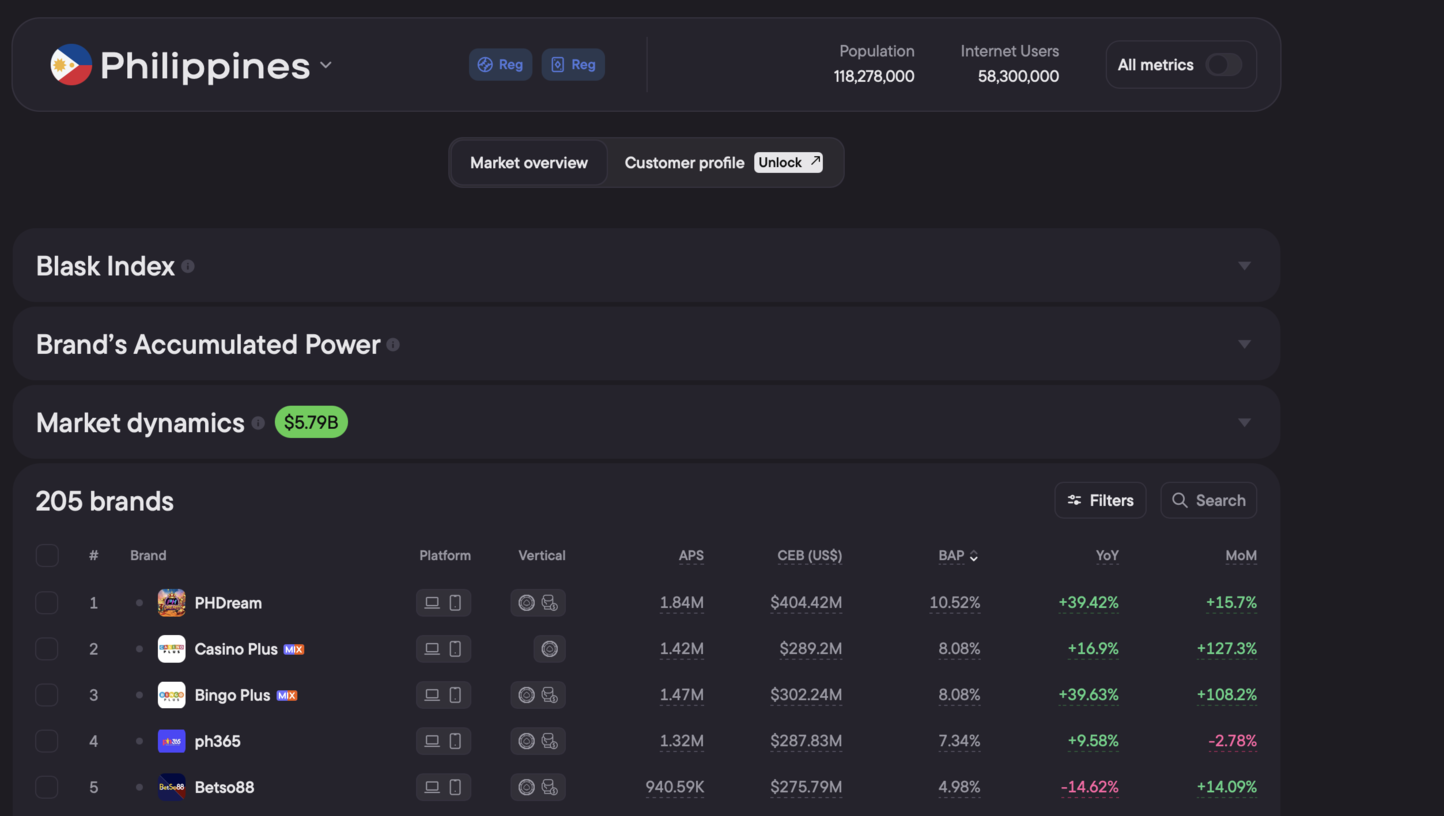The image size is (1444, 816).
Task: Expand the Market dynamics section
Action: 1244,422
